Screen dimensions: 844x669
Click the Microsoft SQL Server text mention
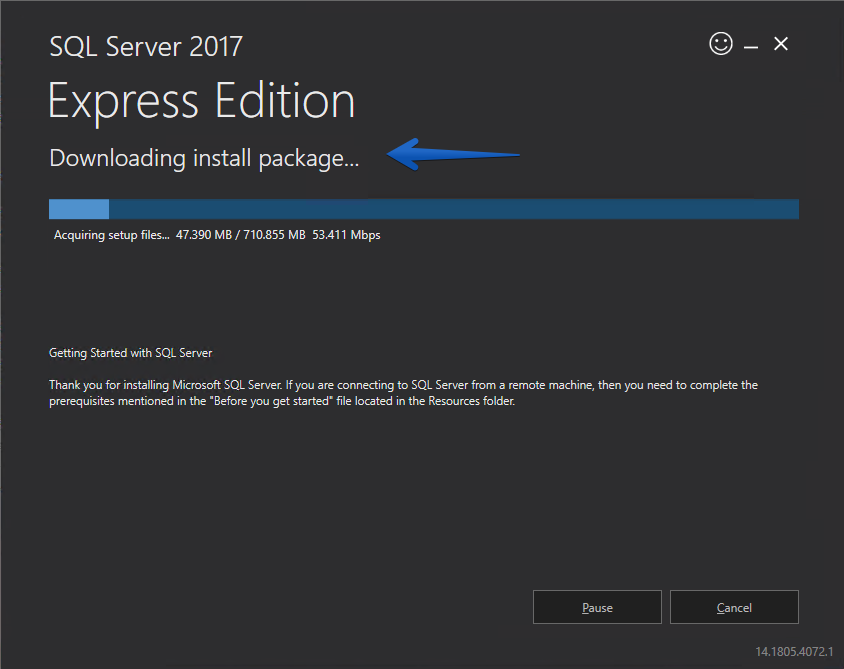pyautogui.click(x=227, y=385)
